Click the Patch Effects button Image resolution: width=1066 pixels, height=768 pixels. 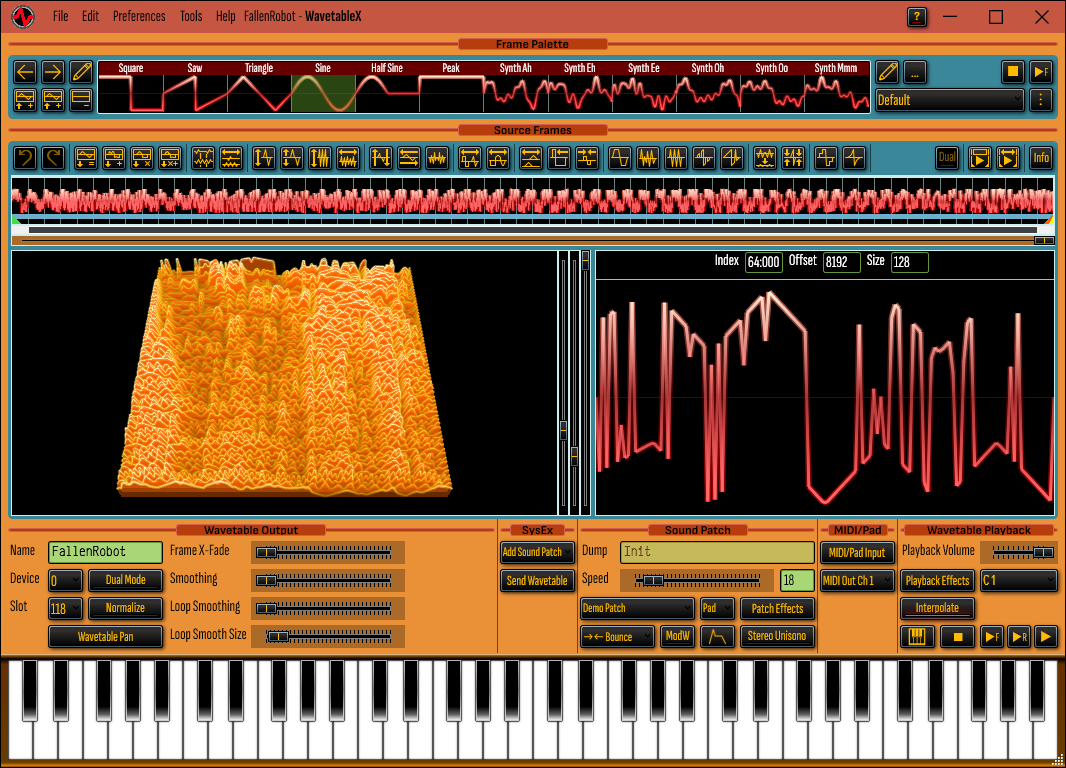pyautogui.click(x=777, y=608)
